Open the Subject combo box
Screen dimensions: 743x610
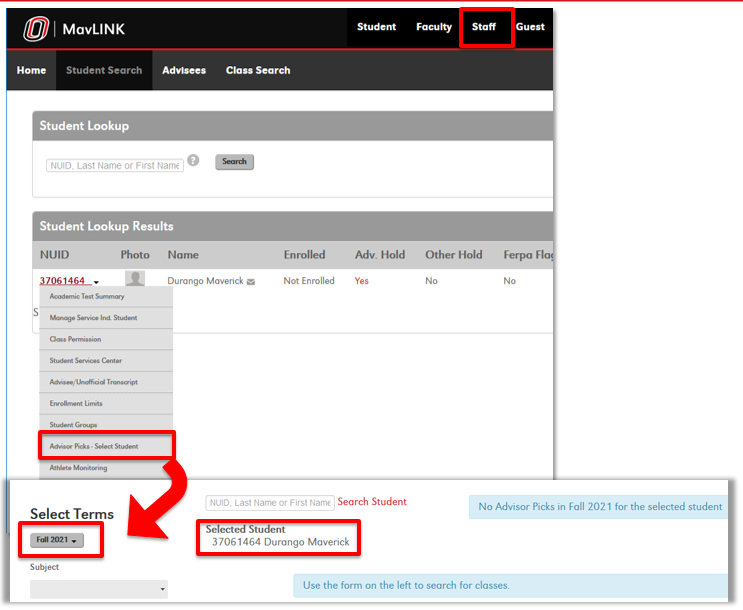tap(99, 589)
